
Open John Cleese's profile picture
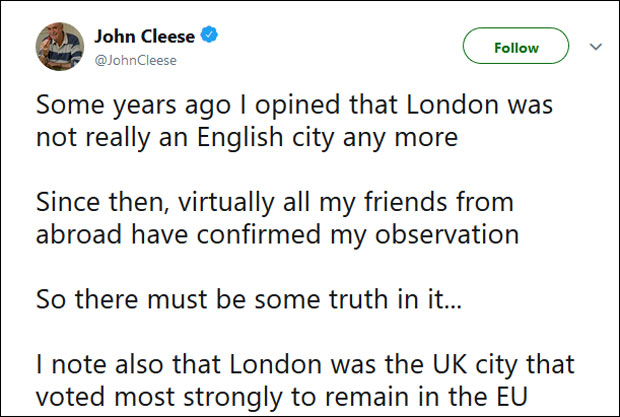click(59, 47)
